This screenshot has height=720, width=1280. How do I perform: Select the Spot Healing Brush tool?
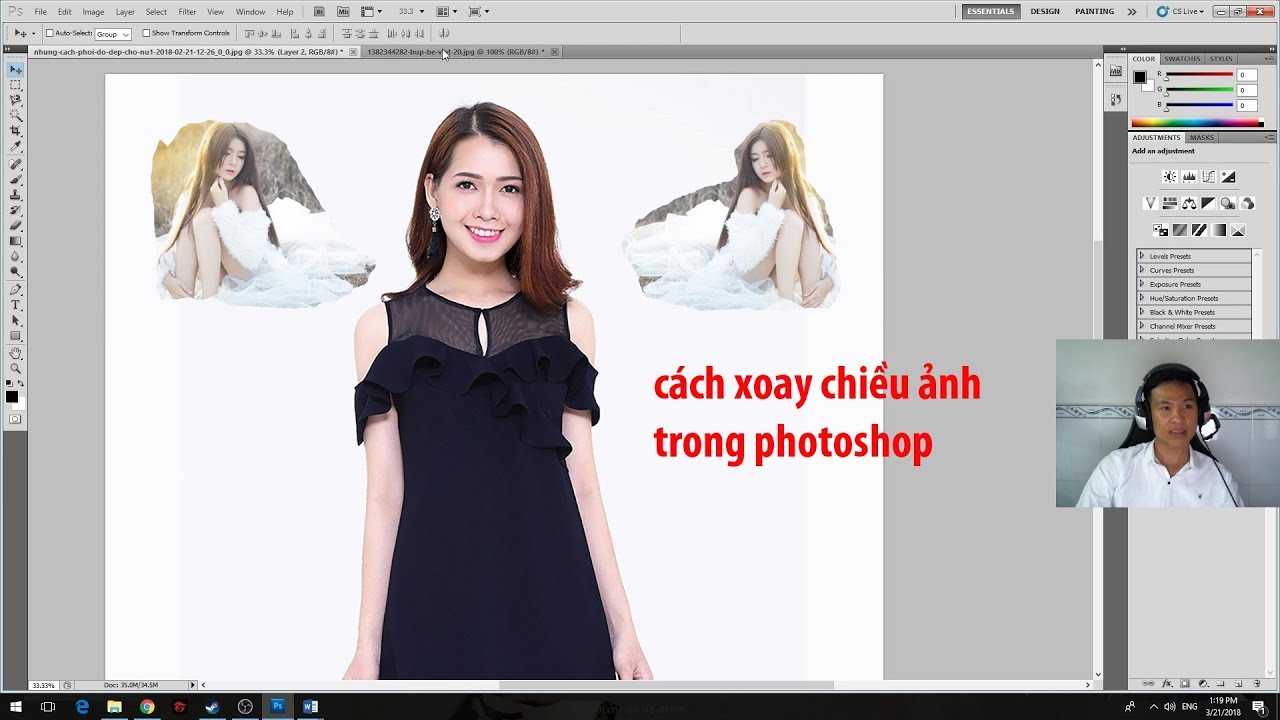pos(15,164)
